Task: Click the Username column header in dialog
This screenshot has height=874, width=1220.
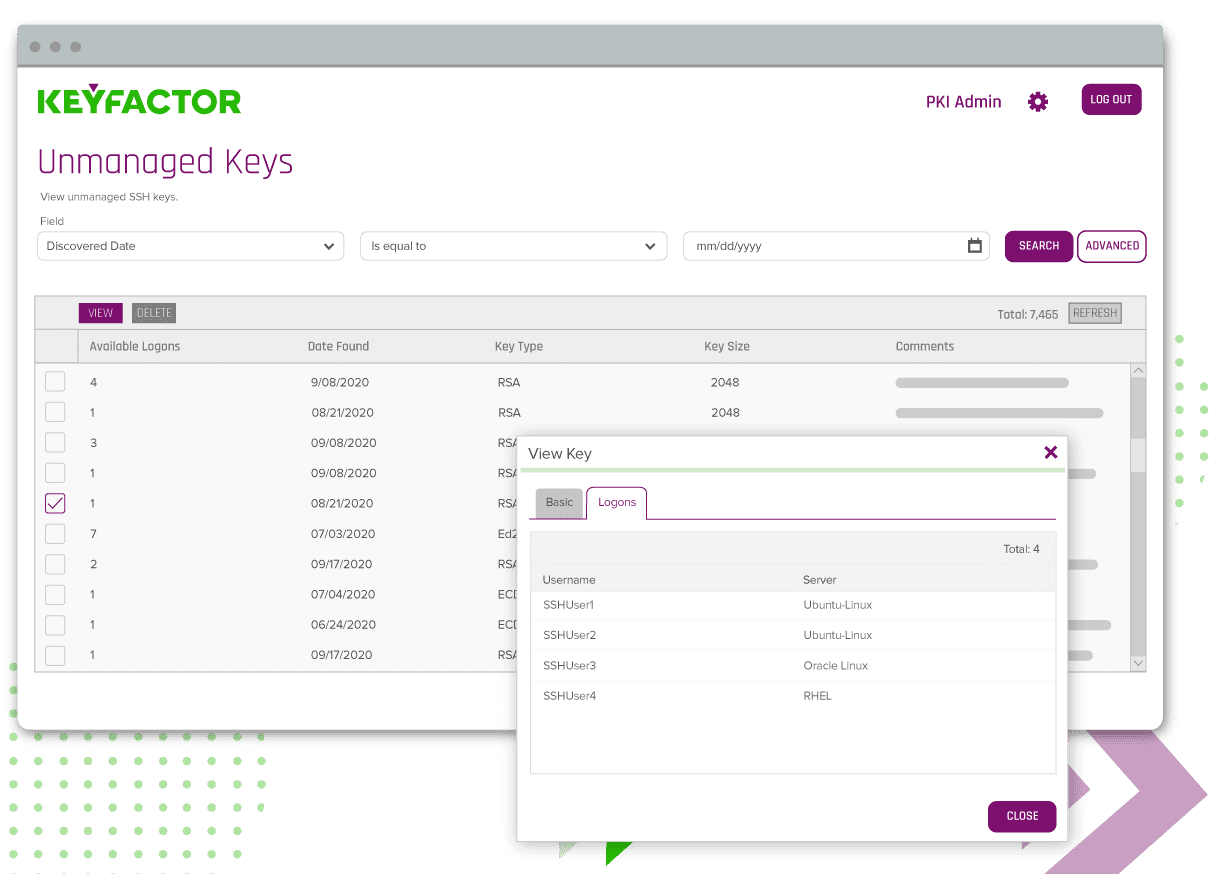Action: click(569, 580)
